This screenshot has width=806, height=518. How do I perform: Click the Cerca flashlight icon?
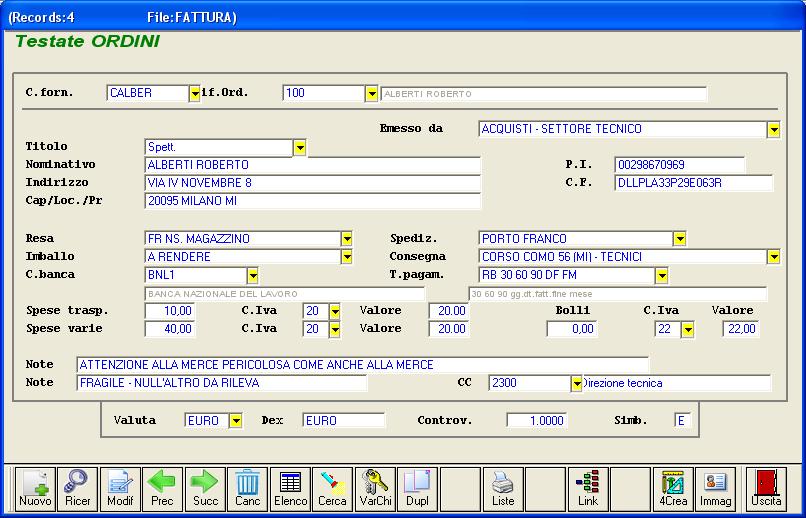click(333, 489)
